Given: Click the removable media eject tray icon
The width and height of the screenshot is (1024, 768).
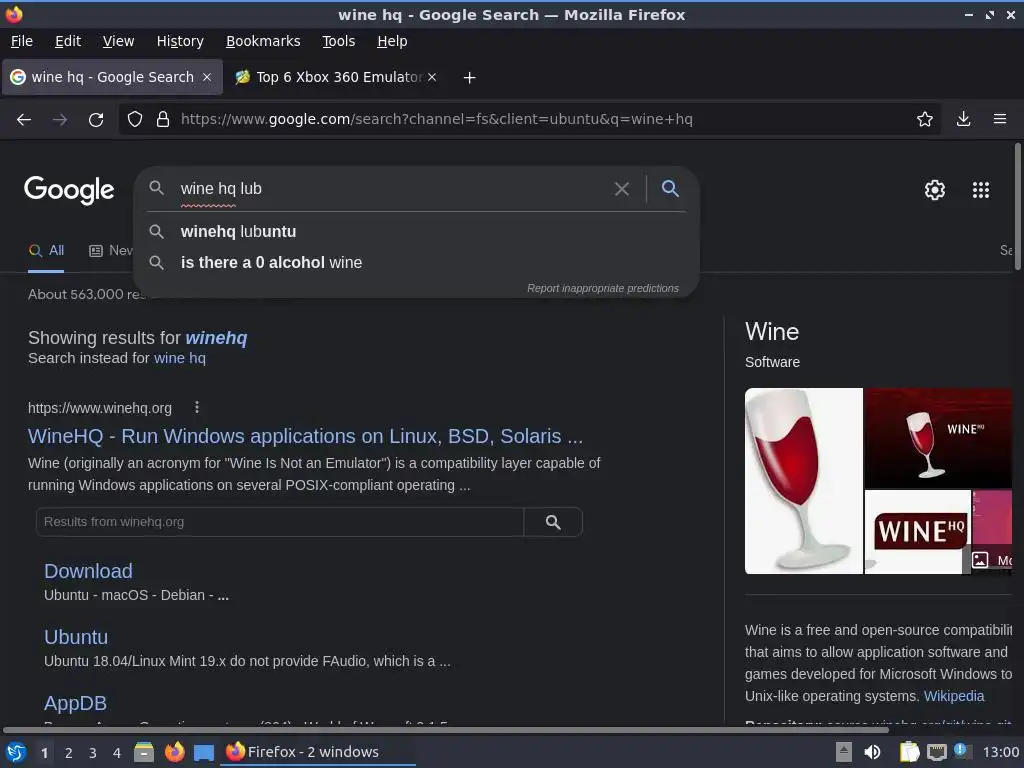Looking at the screenshot, I should (844, 752).
